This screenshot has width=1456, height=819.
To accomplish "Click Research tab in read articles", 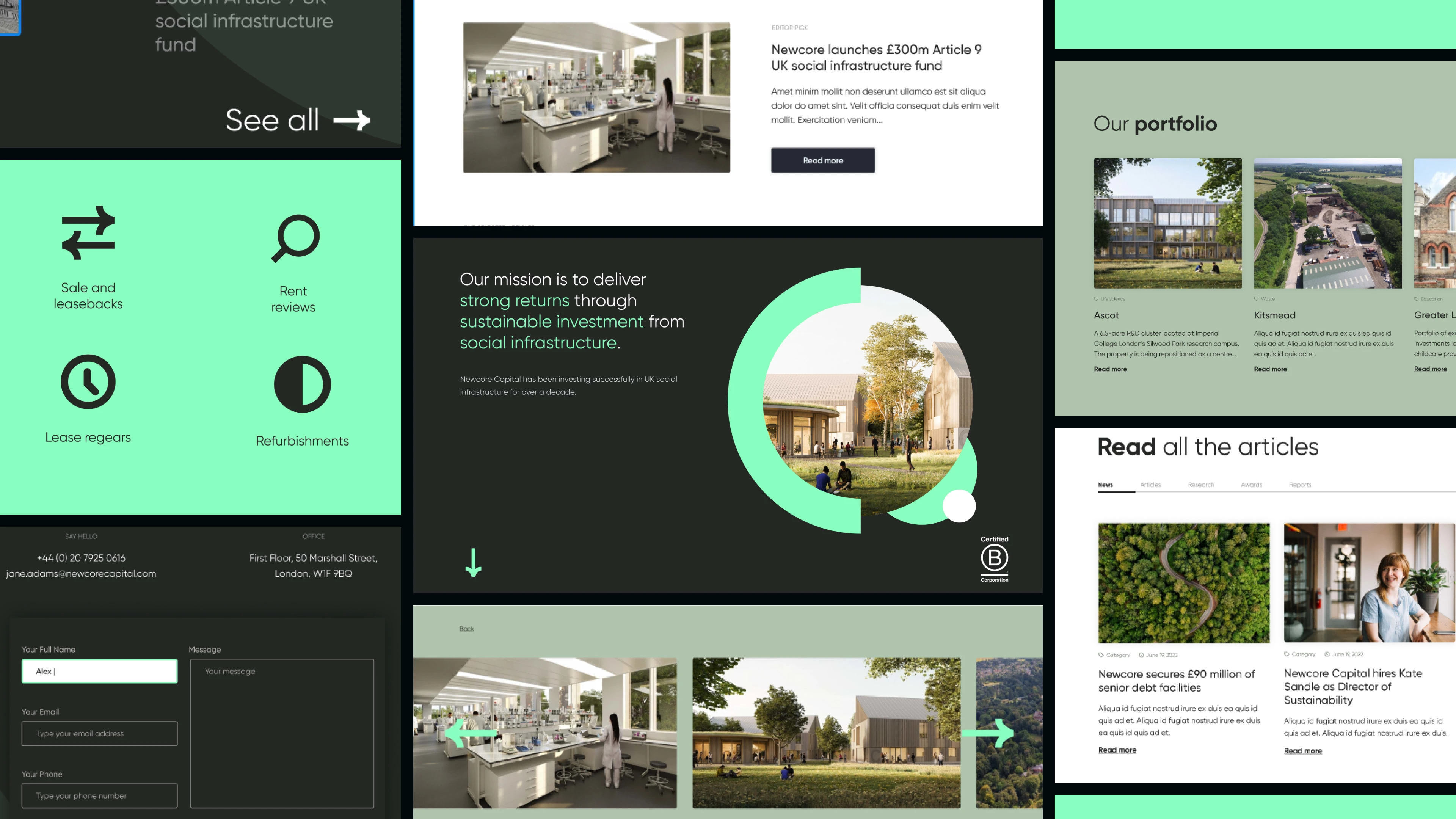I will 1199,484.
